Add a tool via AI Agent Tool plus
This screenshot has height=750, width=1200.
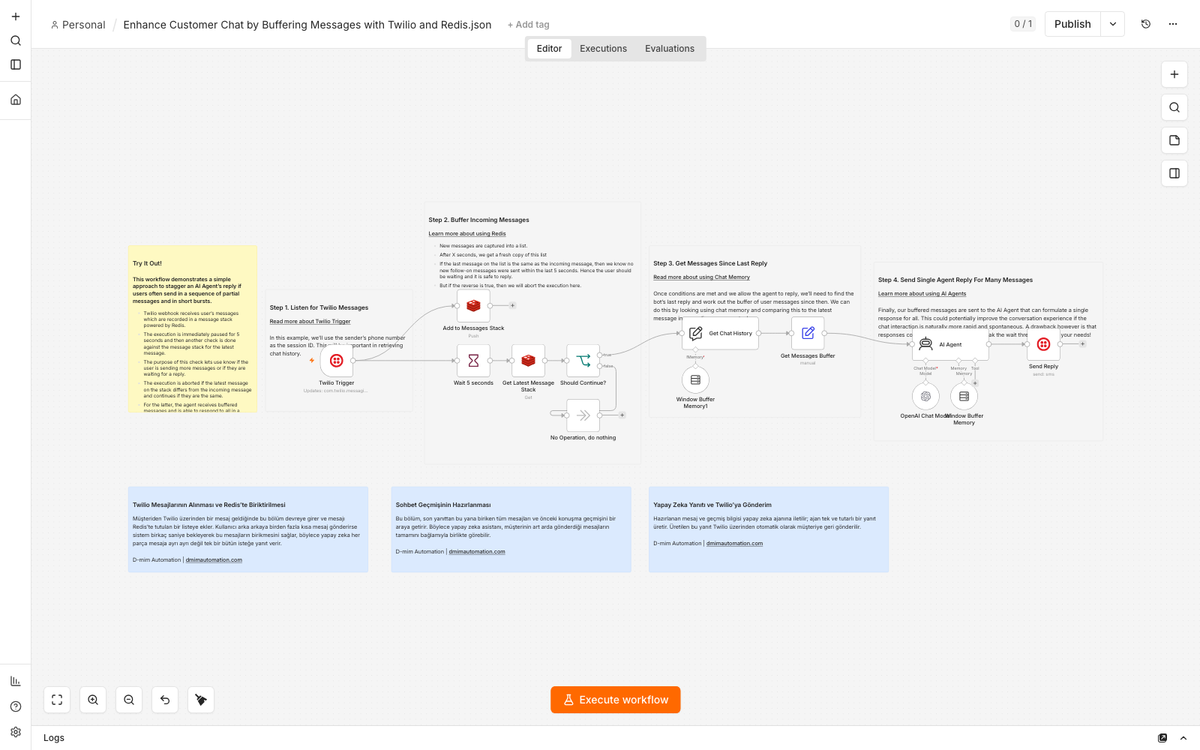pyautogui.click(x=975, y=383)
